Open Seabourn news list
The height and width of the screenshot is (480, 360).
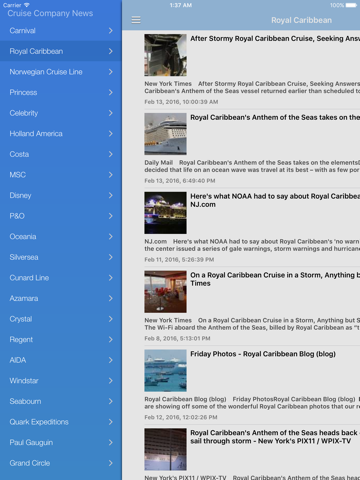click(x=61, y=401)
